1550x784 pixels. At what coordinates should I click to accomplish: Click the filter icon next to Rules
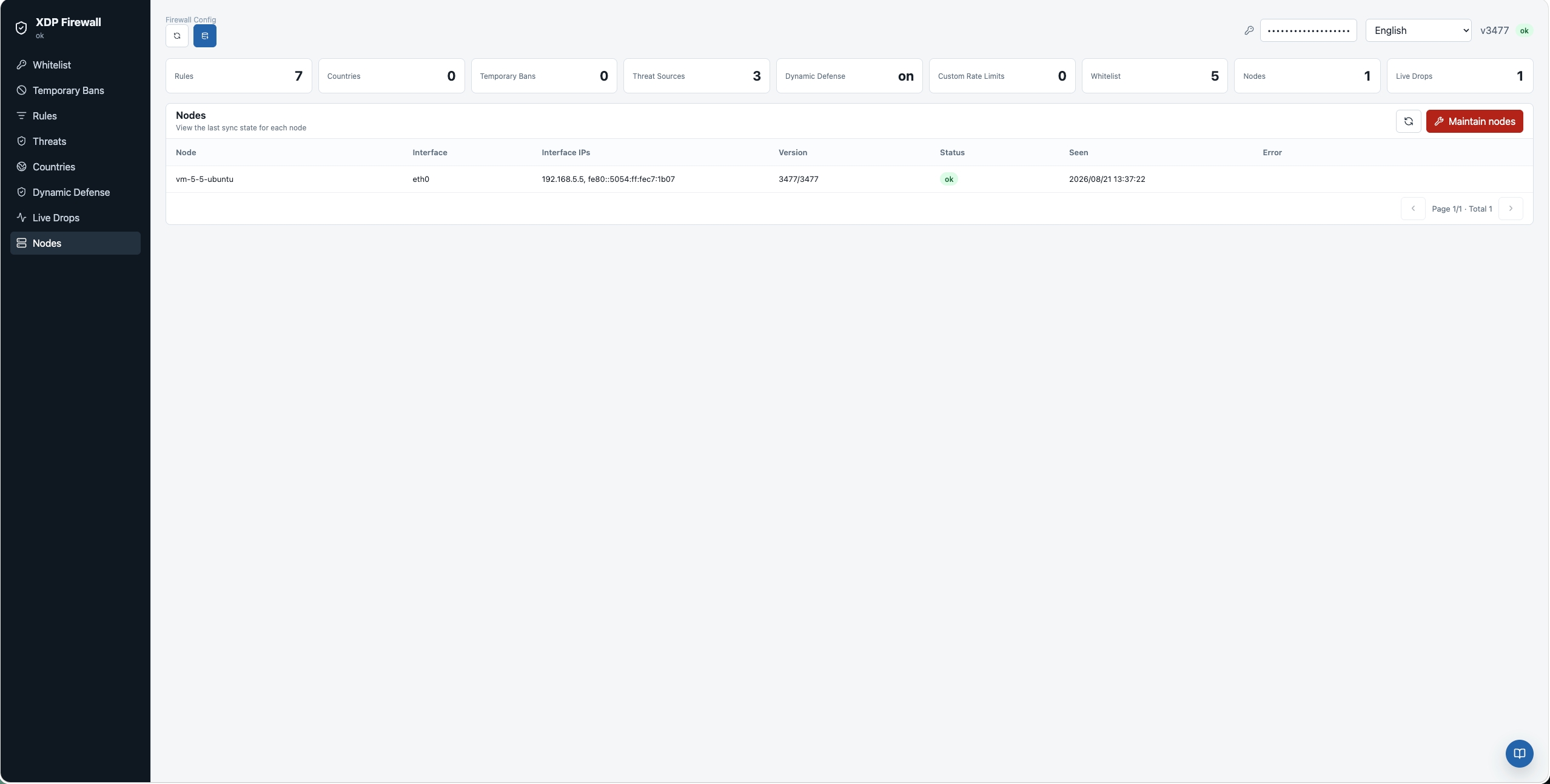point(21,116)
